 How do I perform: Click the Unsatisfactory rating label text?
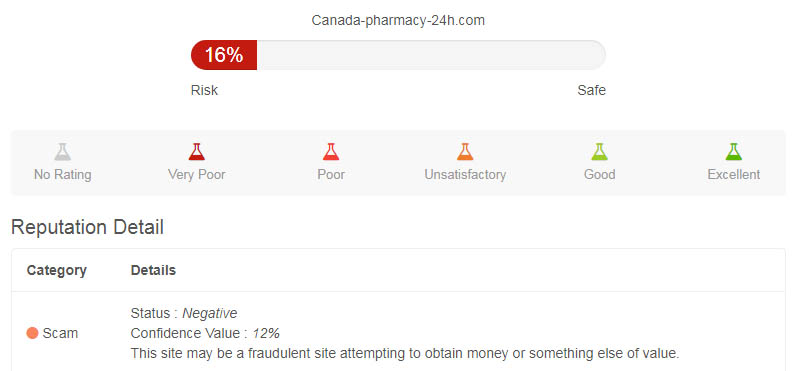tap(465, 175)
